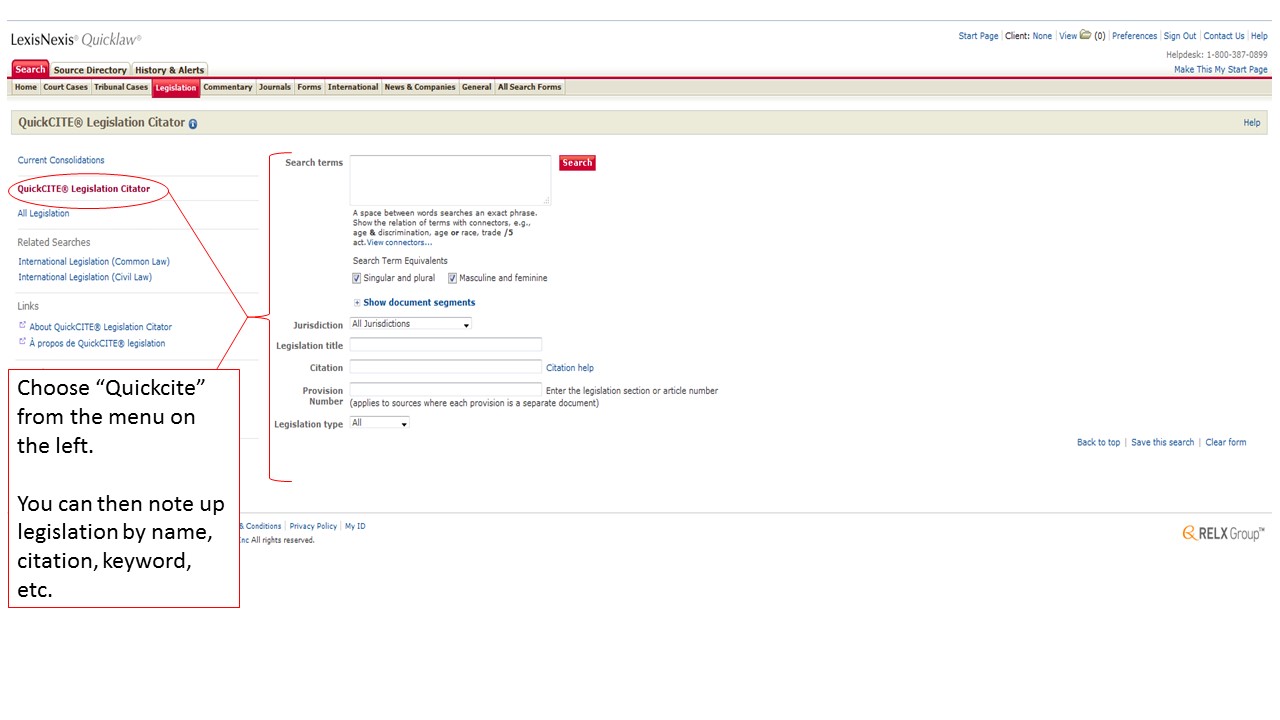The height and width of the screenshot is (720, 1280).
Task: Open the Citation help link
Action: [x=570, y=368]
